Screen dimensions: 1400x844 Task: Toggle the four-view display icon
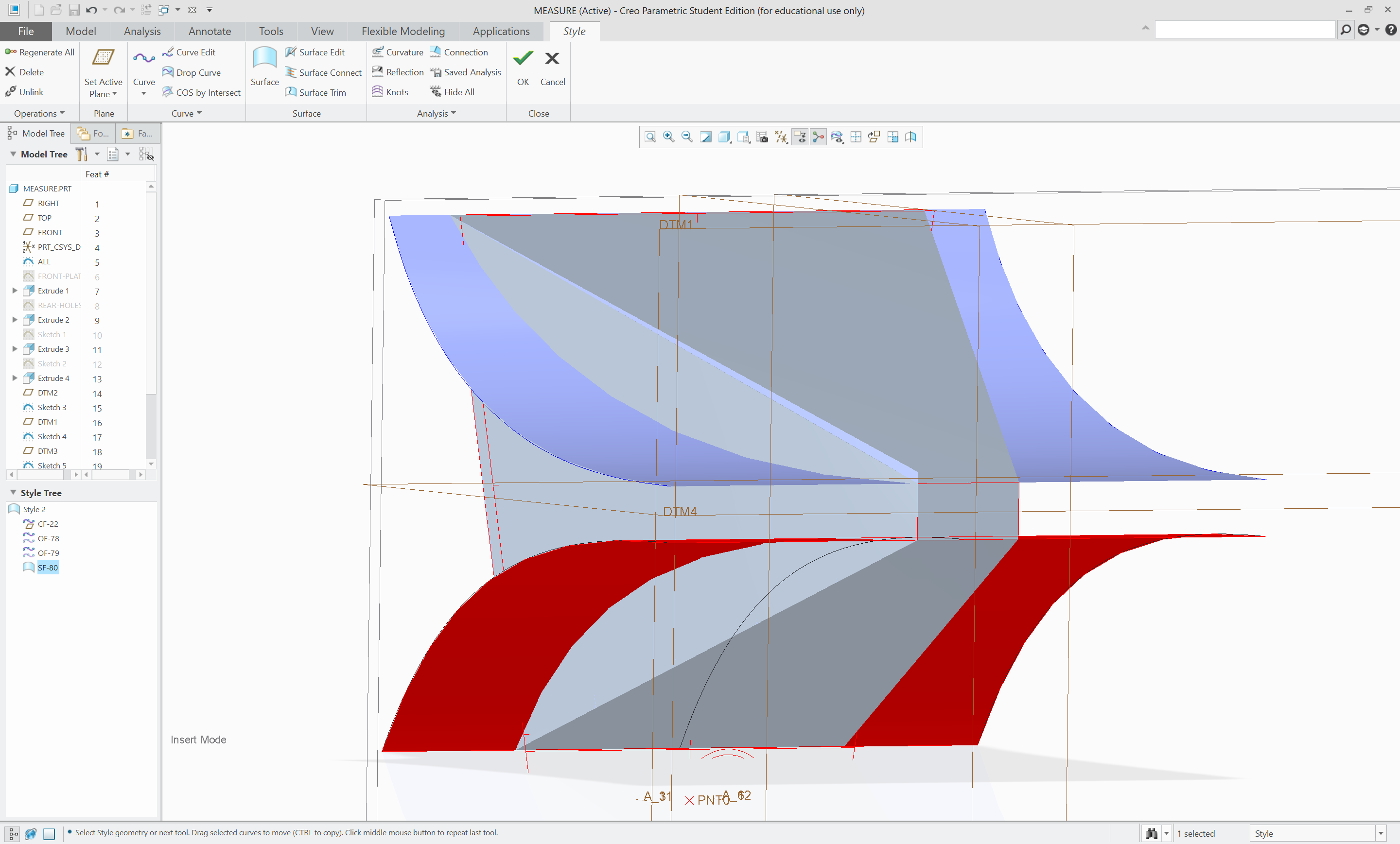856,137
